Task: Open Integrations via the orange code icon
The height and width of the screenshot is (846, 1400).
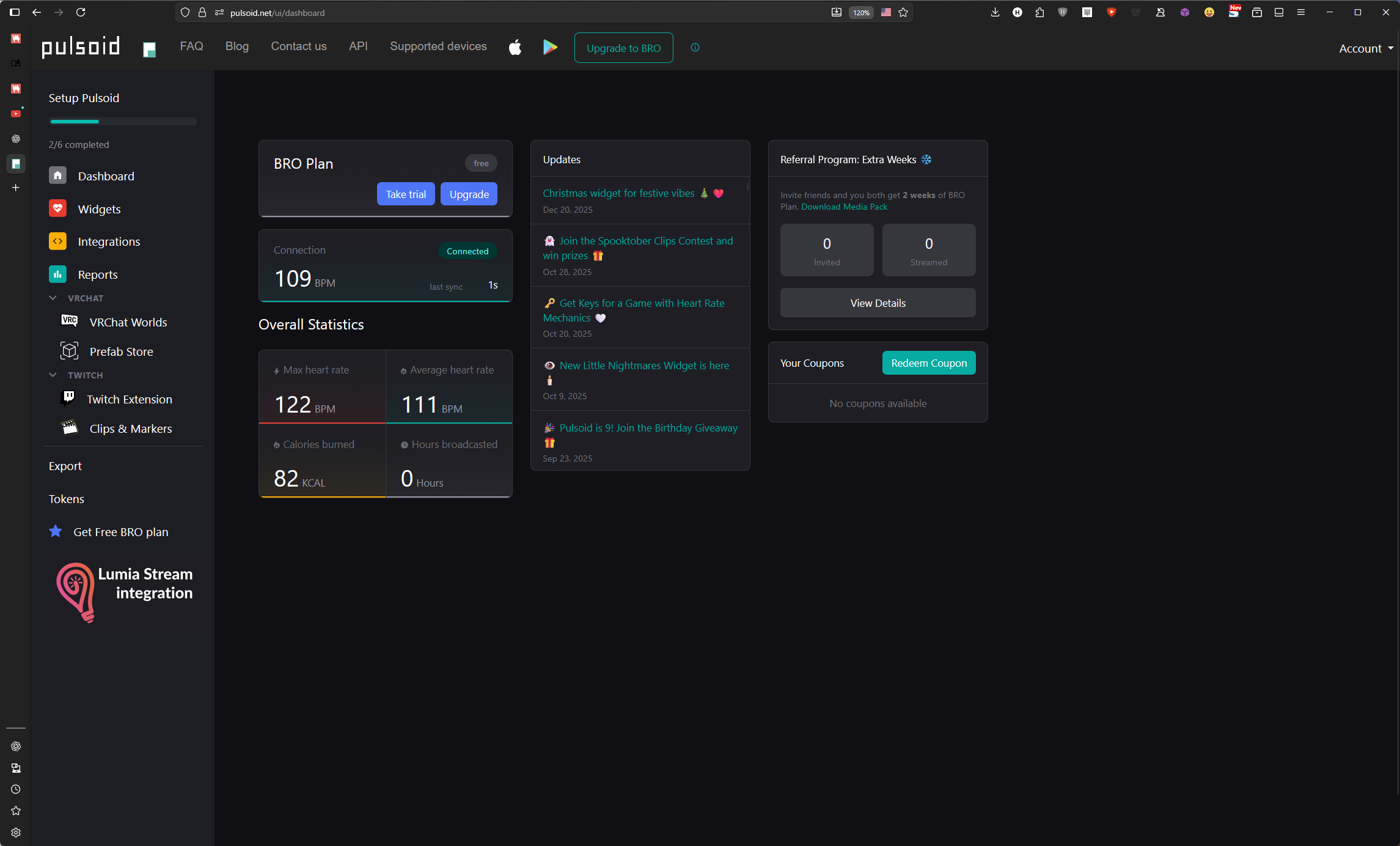Action: coord(57,241)
